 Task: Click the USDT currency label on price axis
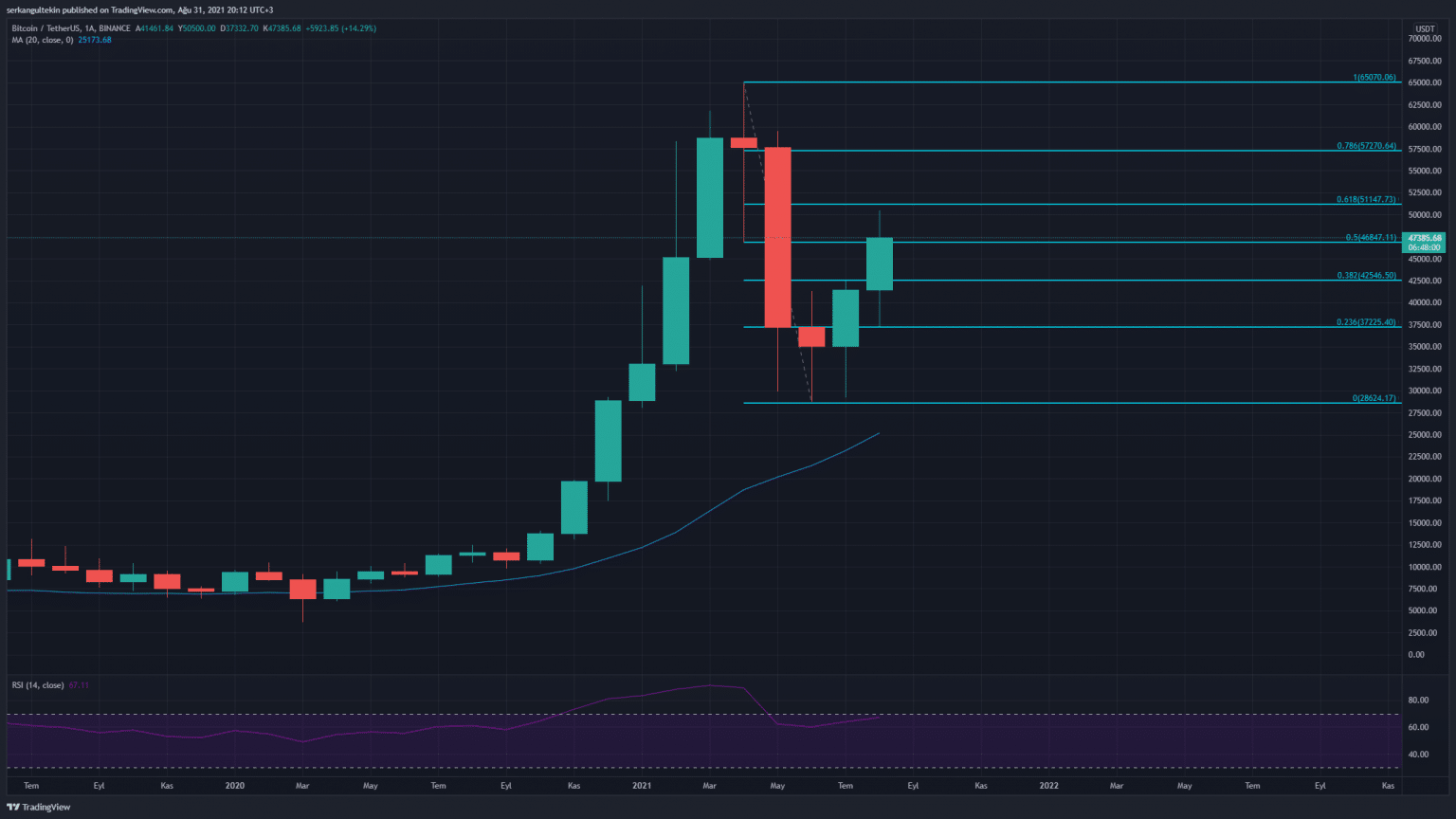(x=1425, y=28)
